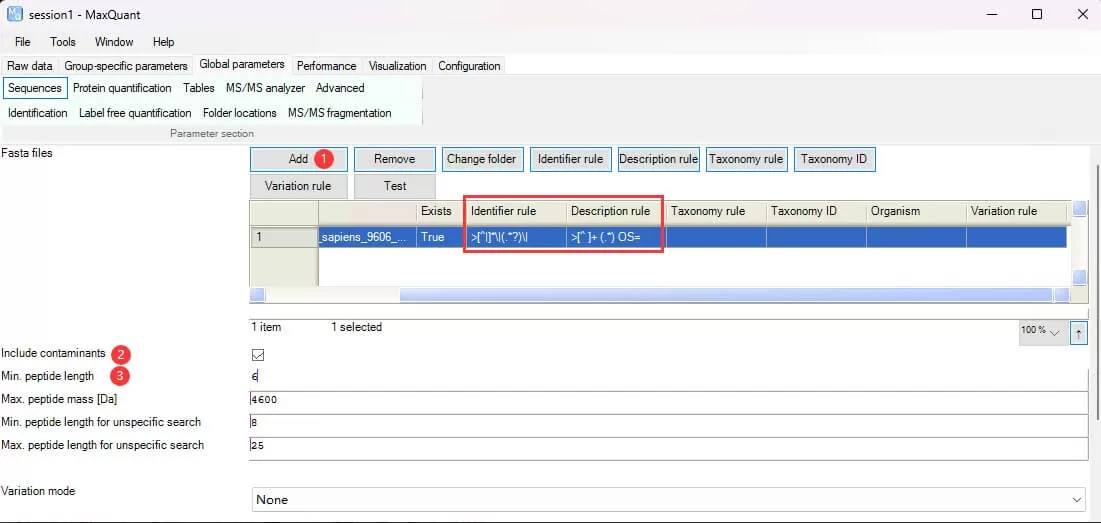
Task: Click the Taxonomy rule column header
Action: [716, 211]
